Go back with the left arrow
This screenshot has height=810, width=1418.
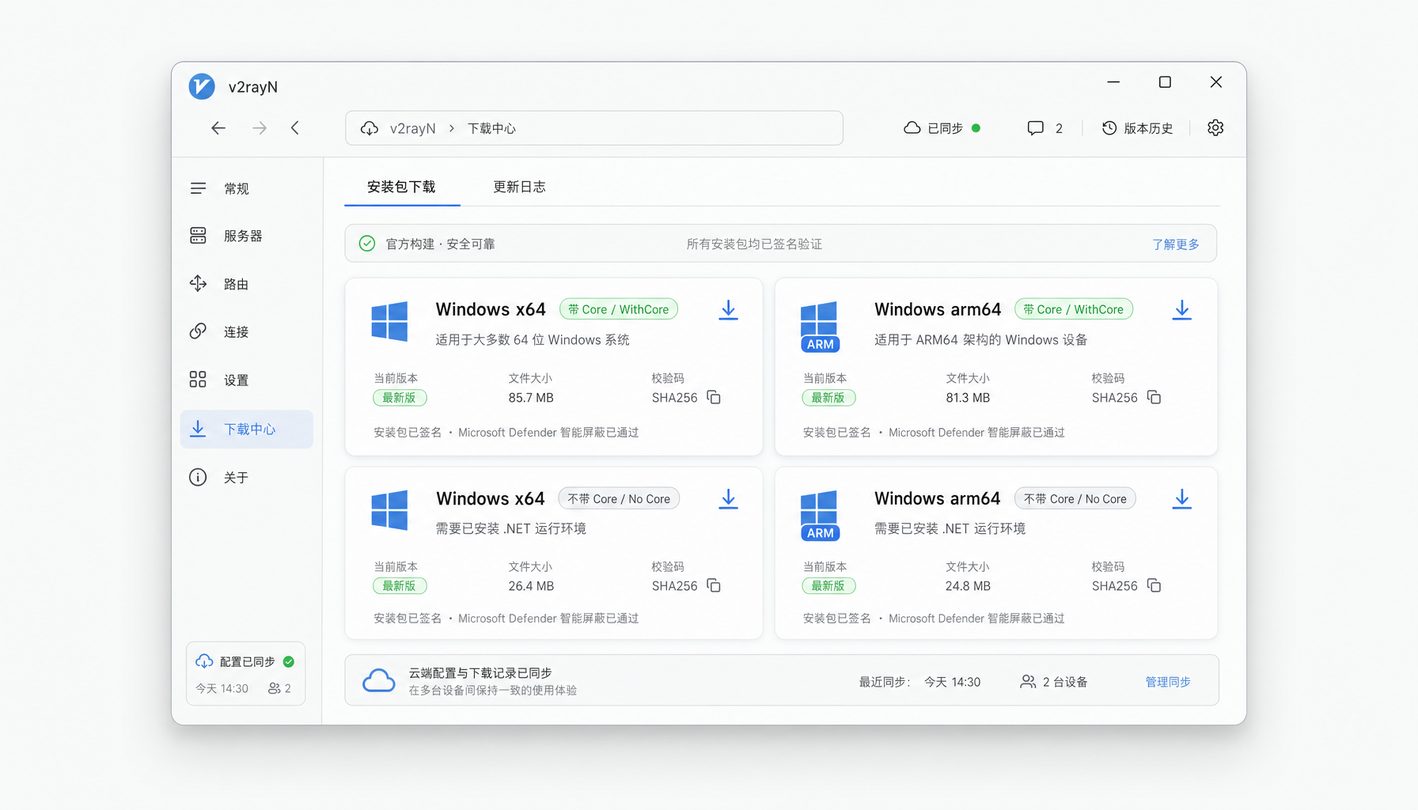[218, 128]
